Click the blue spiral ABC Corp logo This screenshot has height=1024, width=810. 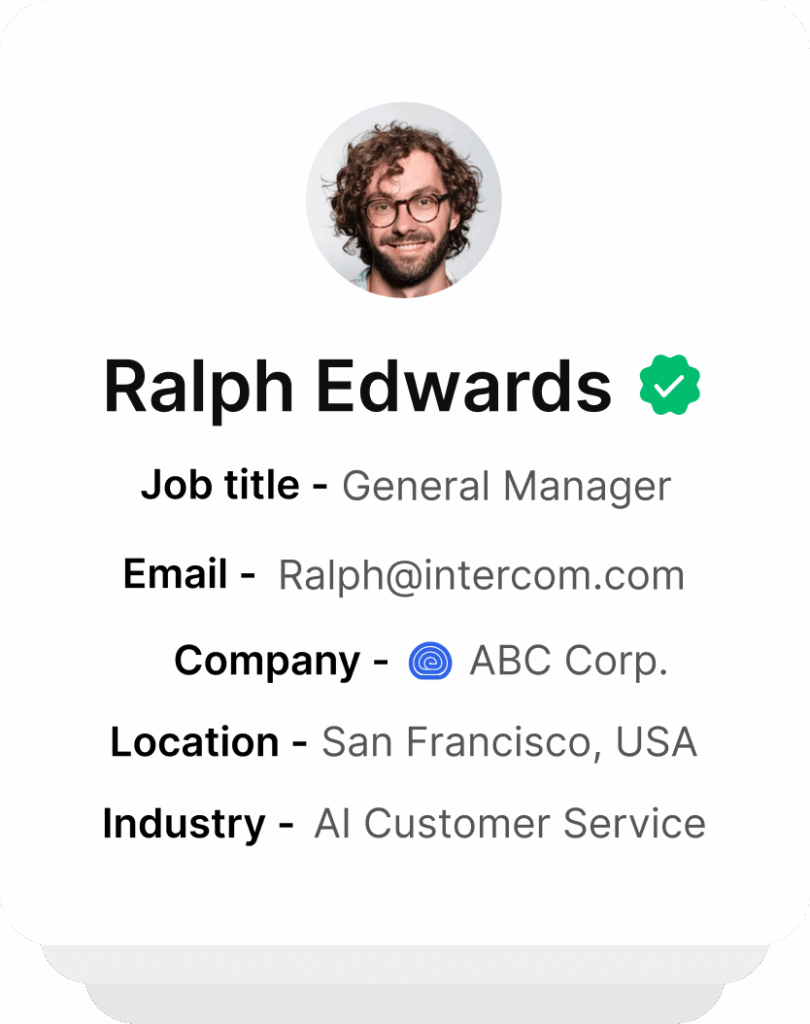tap(431, 662)
